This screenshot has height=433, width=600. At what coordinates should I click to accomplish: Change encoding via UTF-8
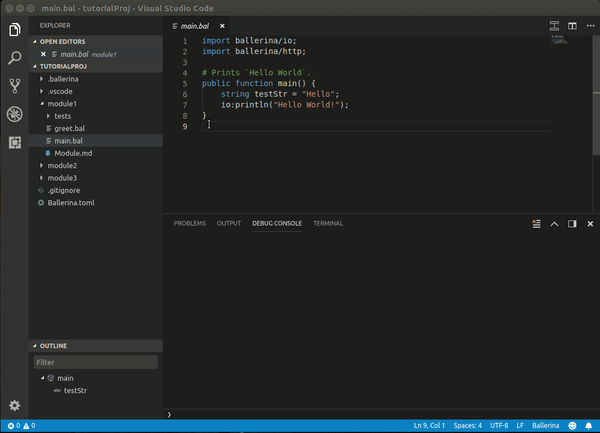coord(499,425)
